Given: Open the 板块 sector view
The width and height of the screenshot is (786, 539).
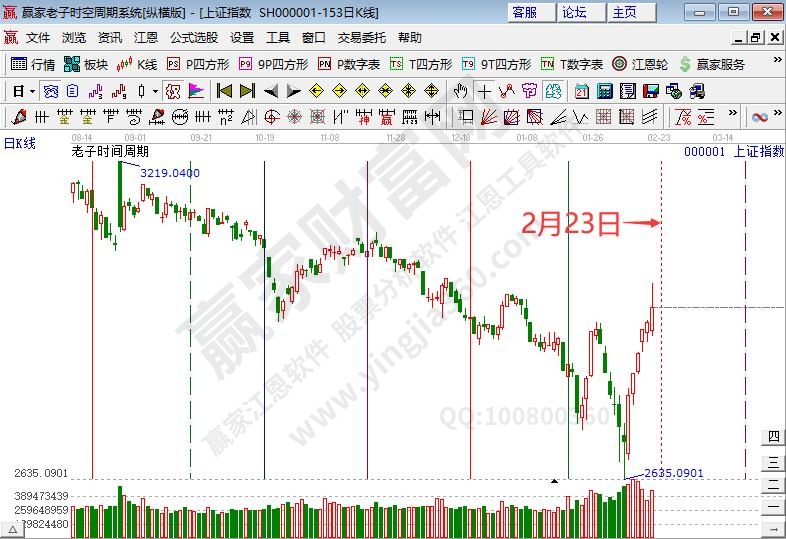Looking at the screenshot, I should 86,64.
